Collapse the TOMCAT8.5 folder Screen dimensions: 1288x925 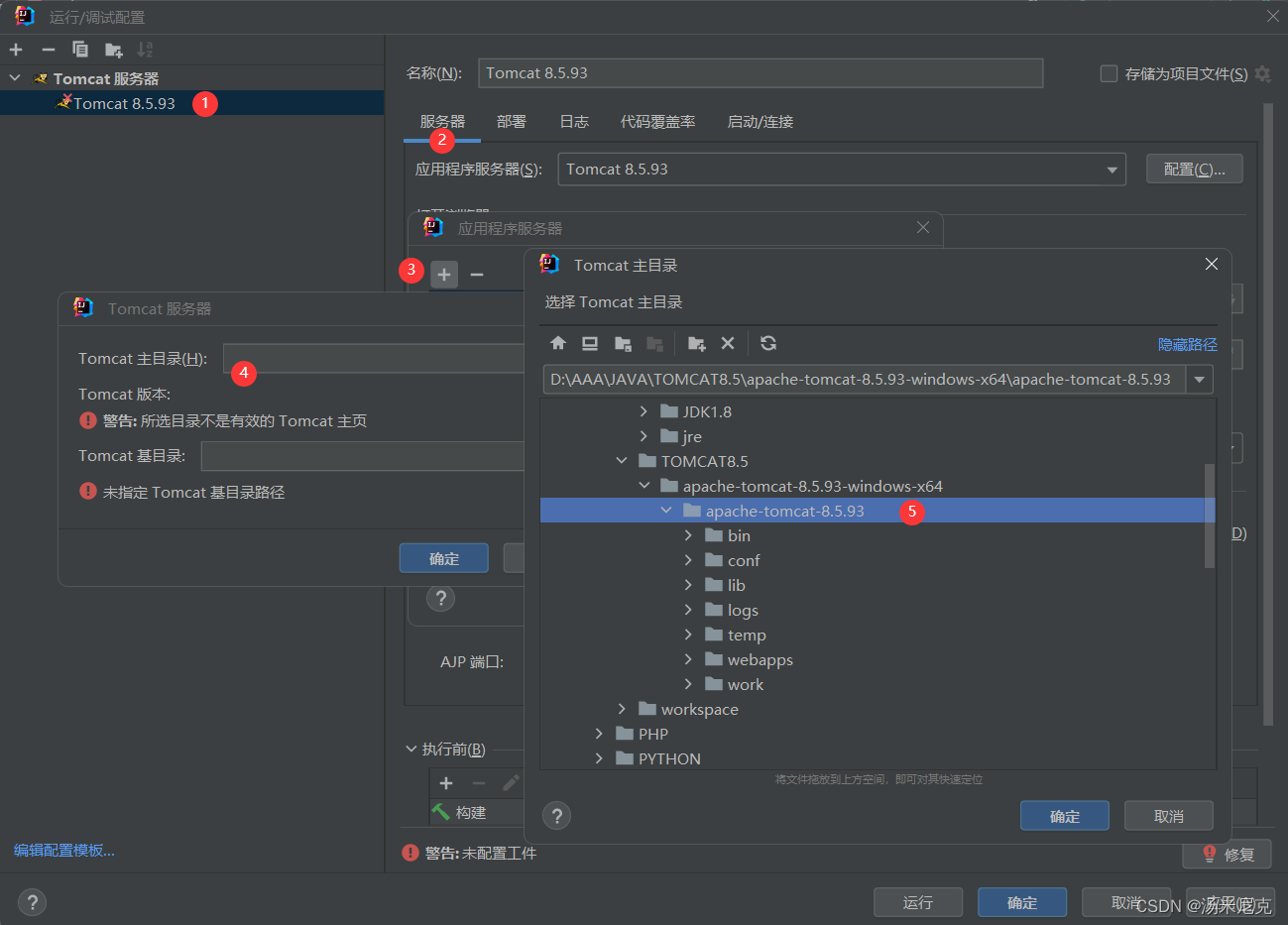(622, 461)
